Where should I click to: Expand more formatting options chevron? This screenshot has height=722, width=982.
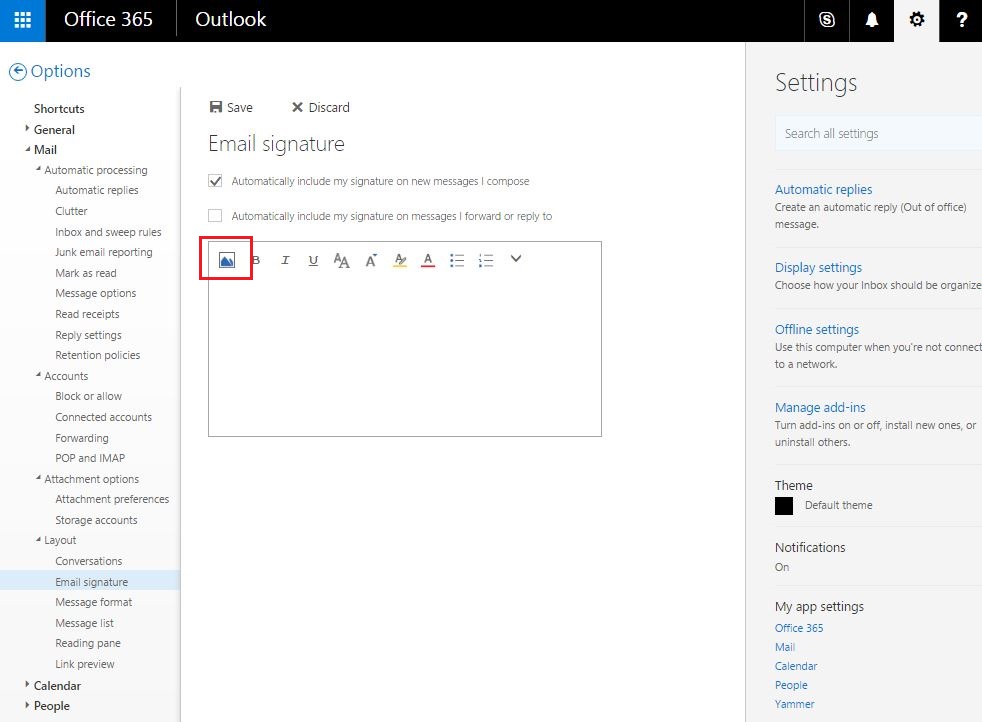[515, 258]
